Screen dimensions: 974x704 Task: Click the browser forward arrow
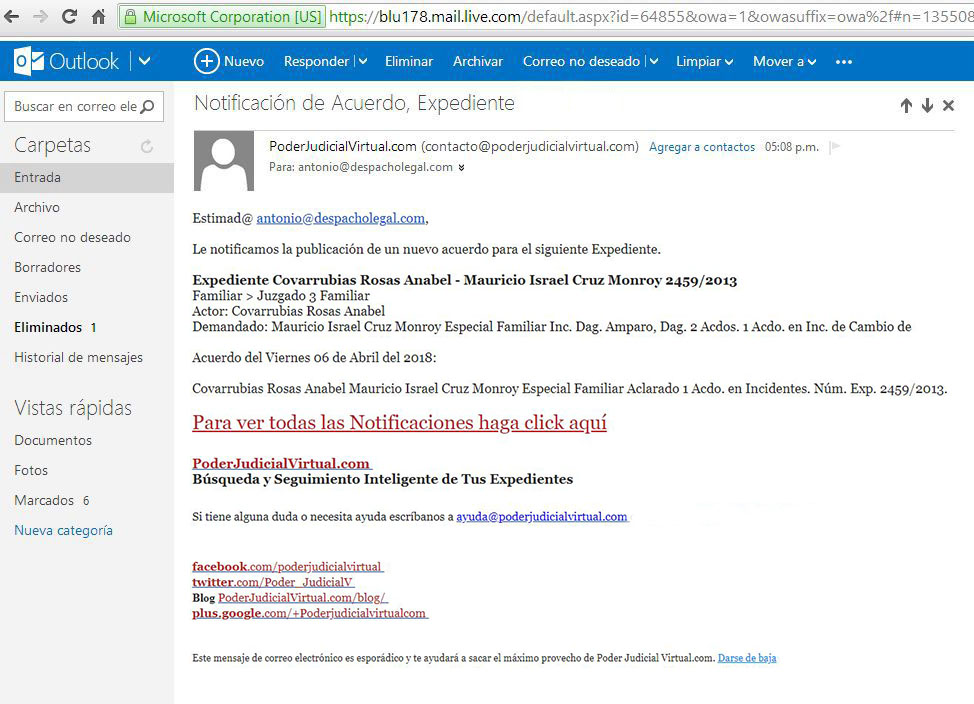40,17
